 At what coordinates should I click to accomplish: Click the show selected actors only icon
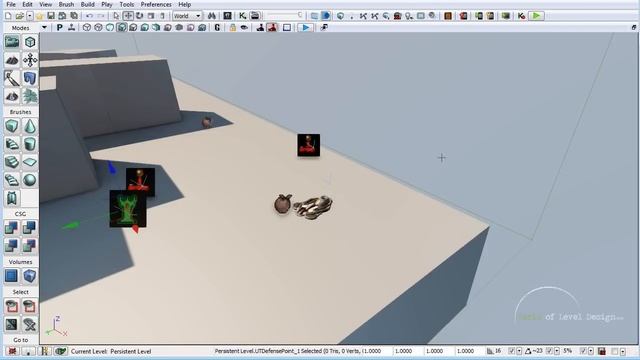click(x=12, y=306)
